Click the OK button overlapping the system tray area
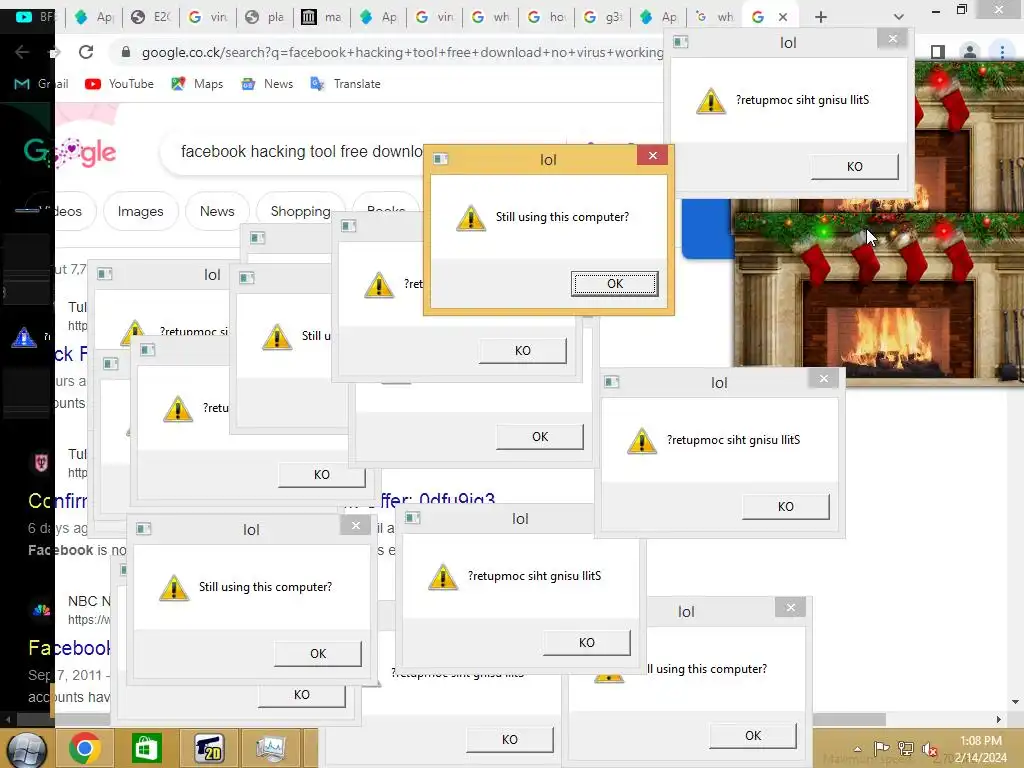 point(753,735)
